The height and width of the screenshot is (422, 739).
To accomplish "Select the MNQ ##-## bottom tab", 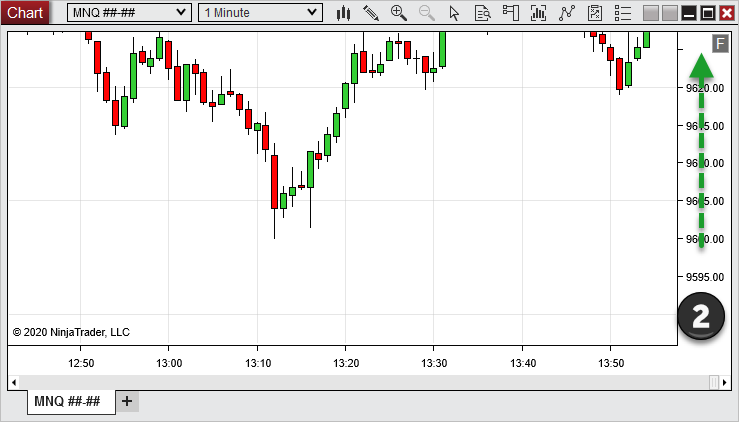I will (67, 401).
